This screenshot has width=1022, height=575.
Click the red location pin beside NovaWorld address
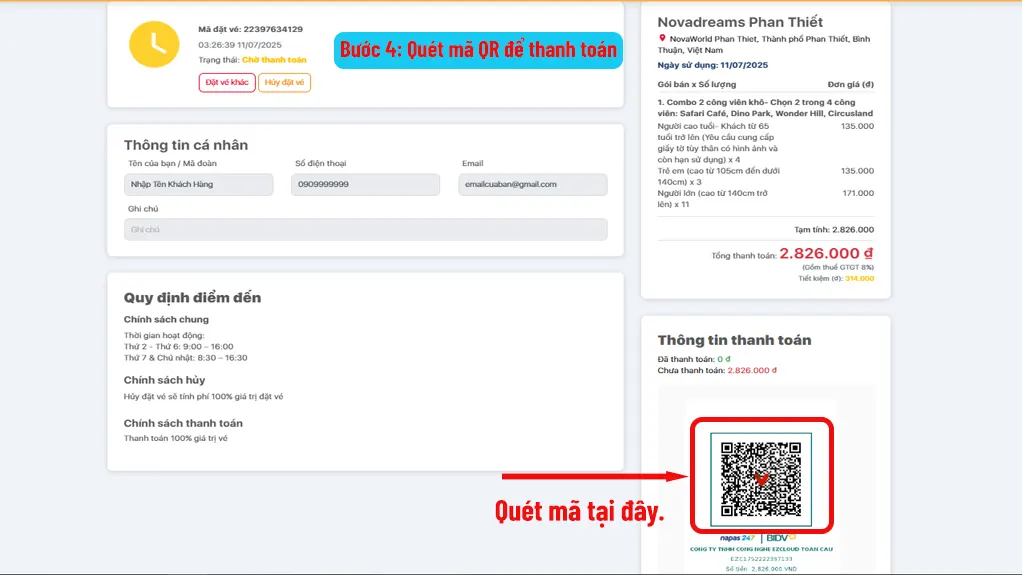coord(662,38)
